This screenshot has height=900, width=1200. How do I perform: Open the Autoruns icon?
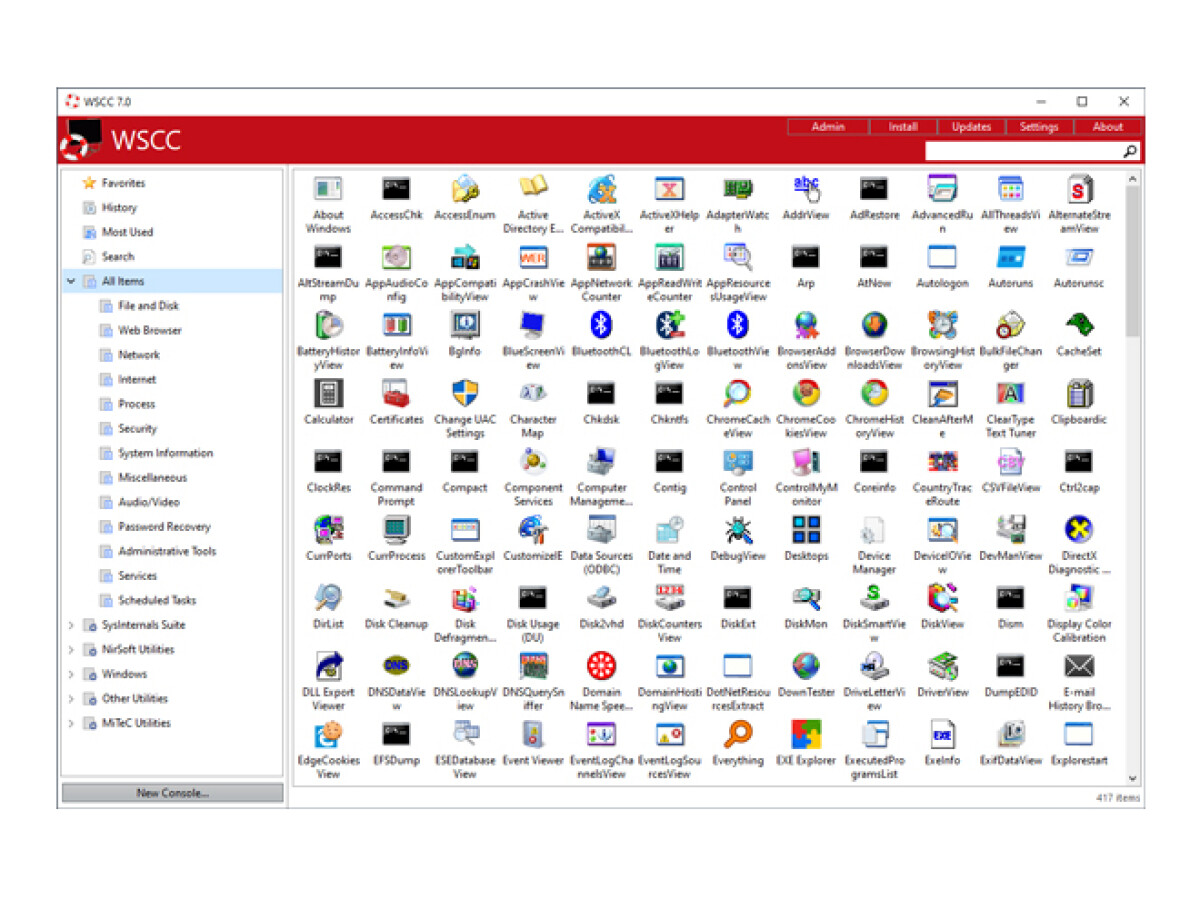(1011, 257)
